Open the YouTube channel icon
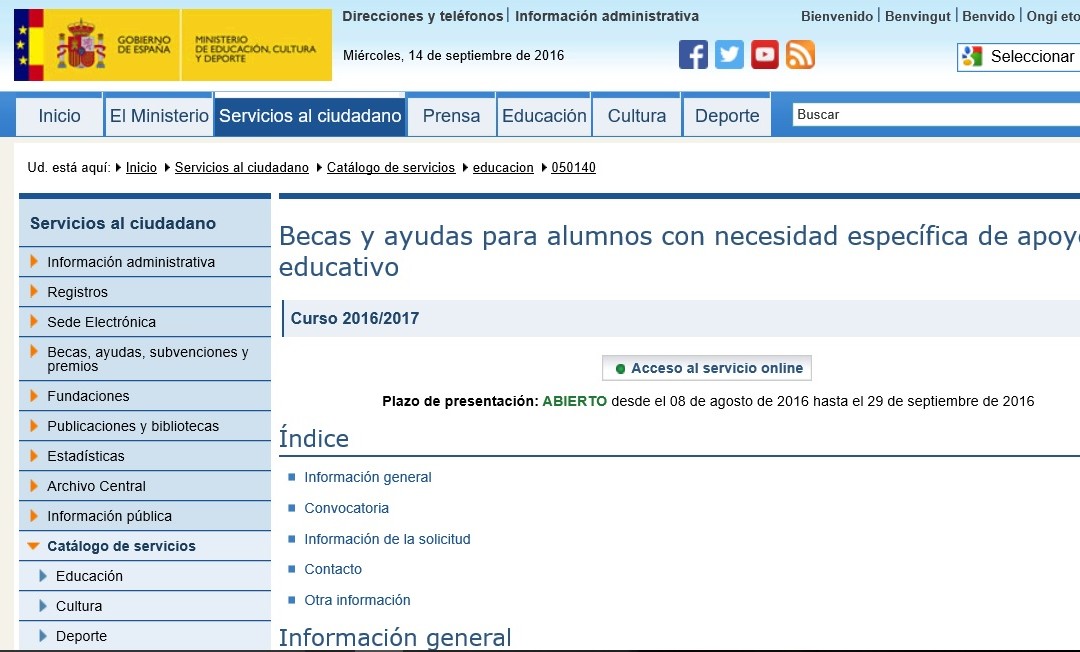 tap(765, 54)
